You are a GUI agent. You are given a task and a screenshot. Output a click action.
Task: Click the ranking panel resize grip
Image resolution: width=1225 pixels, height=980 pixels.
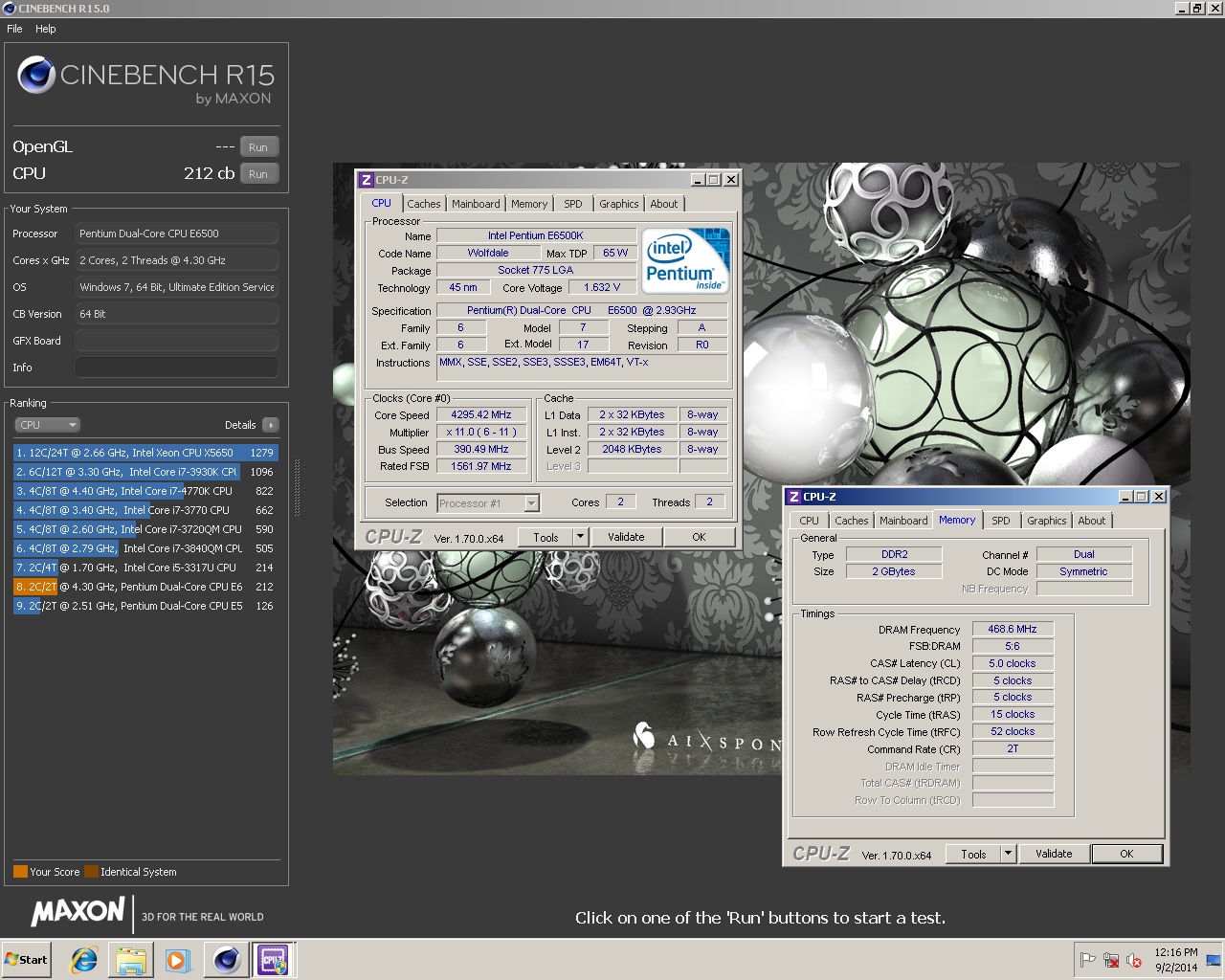[x=297, y=490]
